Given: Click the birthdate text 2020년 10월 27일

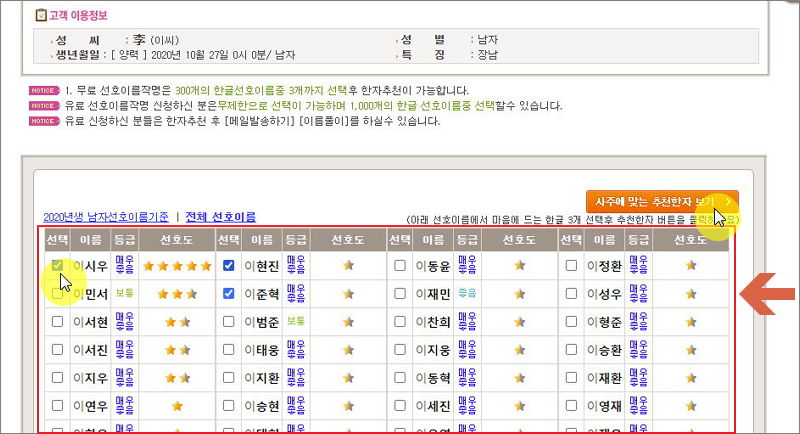Looking at the screenshot, I should [x=190, y=55].
